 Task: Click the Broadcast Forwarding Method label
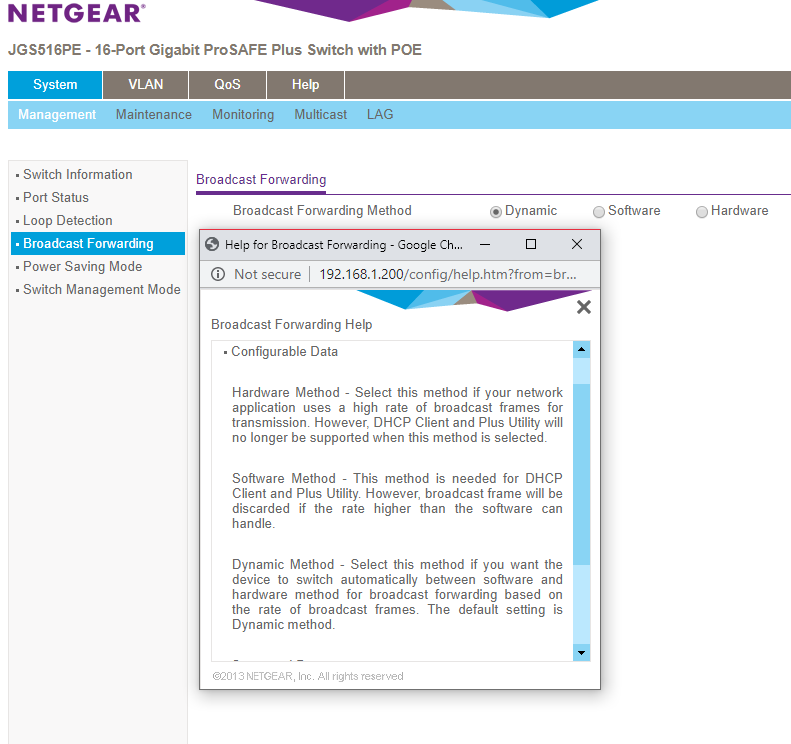click(322, 210)
